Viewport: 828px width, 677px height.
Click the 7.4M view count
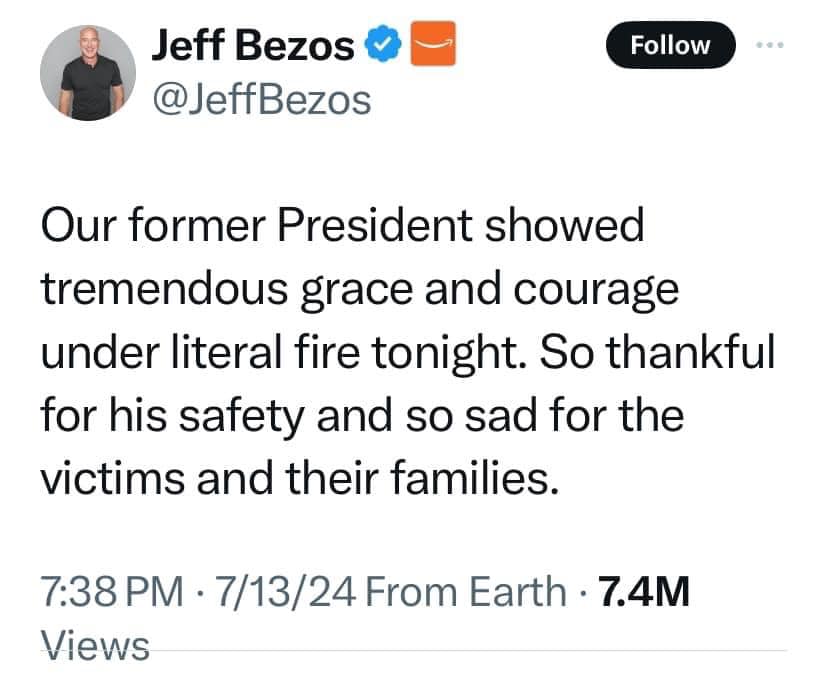pos(642,592)
